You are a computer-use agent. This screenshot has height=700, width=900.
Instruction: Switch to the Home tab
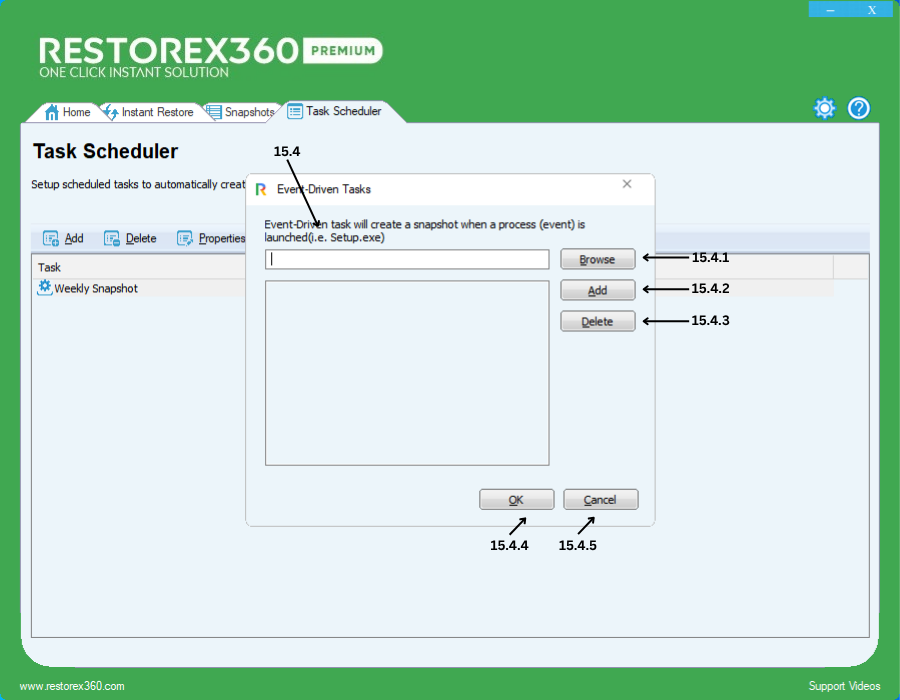pos(68,112)
